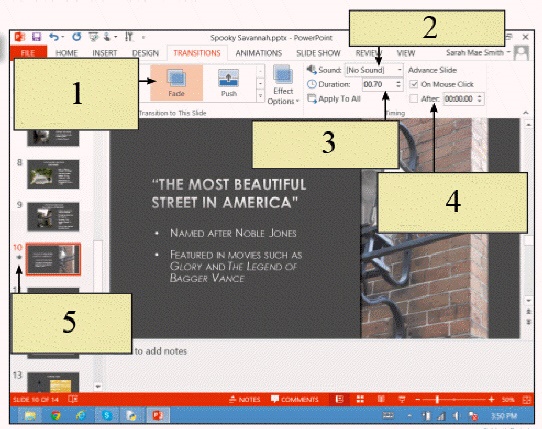The height and width of the screenshot is (429, 542).
Task: Switch to the INSERT tab
Action: point(104,53)
